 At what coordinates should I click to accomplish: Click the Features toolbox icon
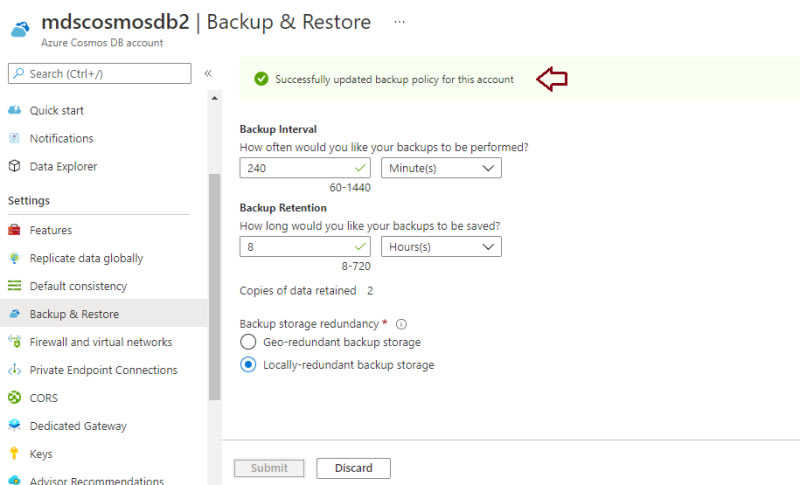(x=14, y=230)
